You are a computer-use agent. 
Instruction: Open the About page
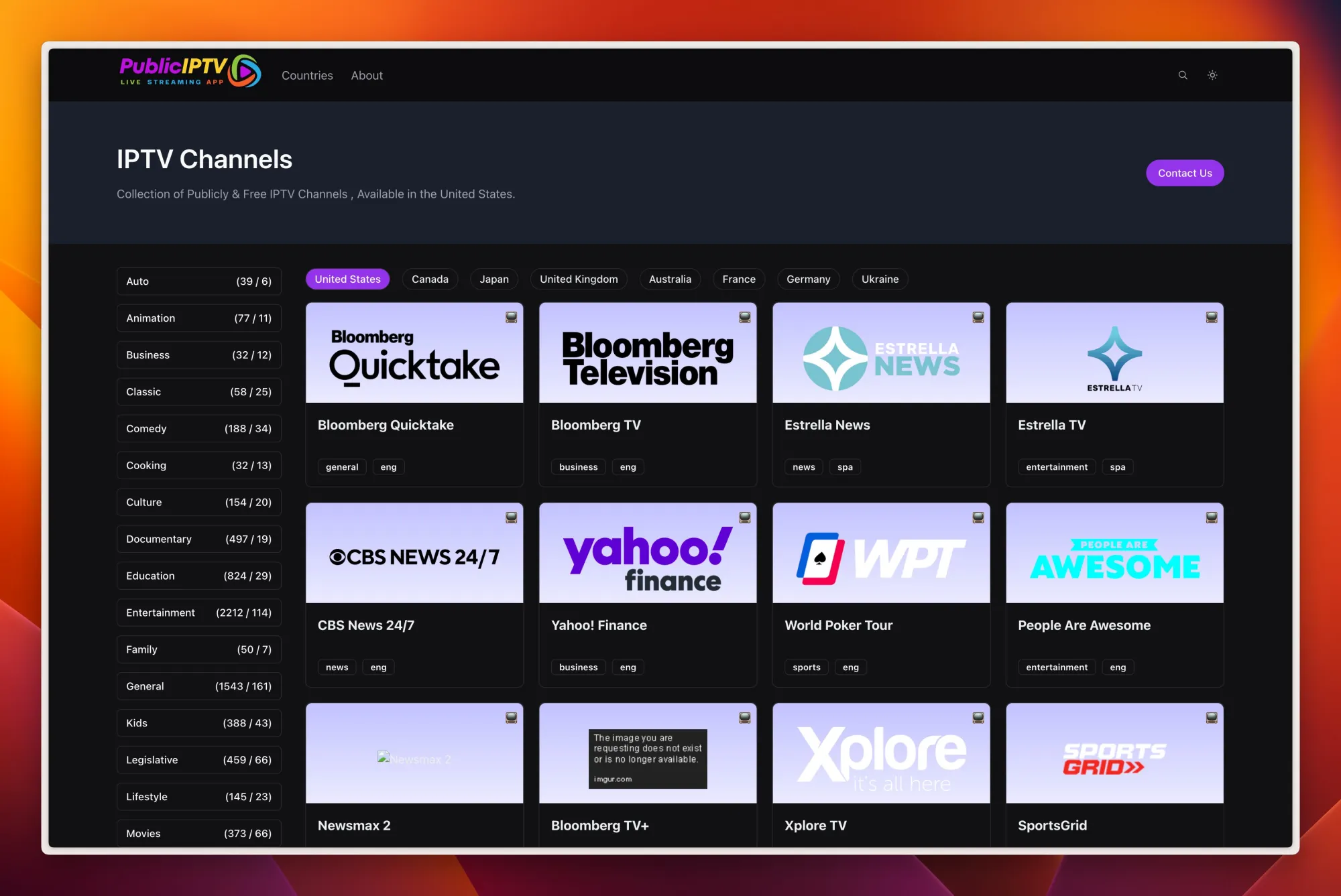pos(367,76)
